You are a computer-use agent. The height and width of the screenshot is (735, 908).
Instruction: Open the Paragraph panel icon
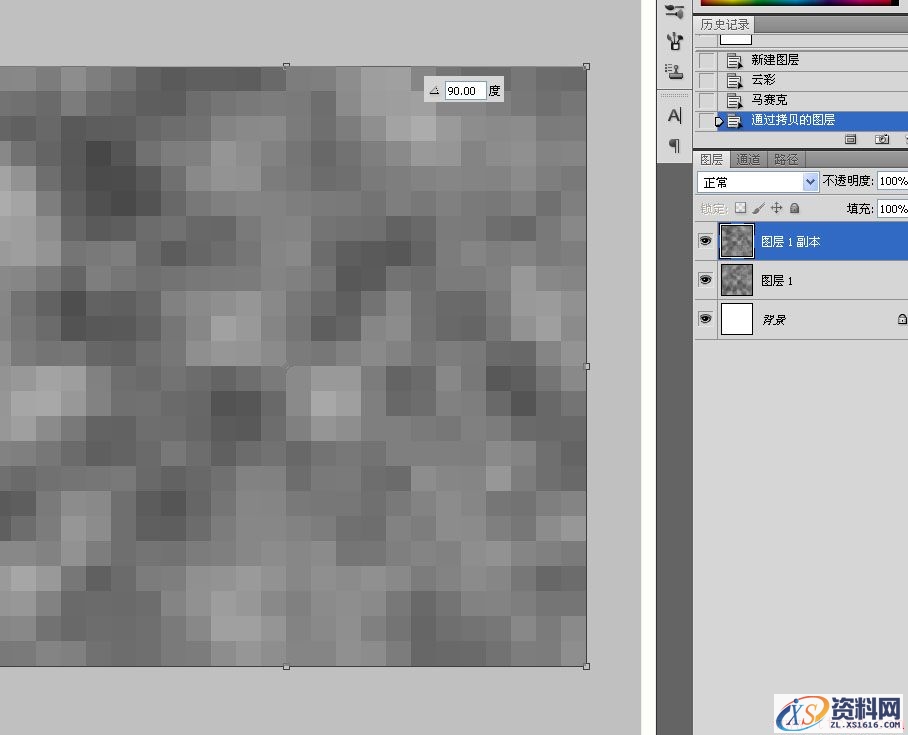click(674, 145)
